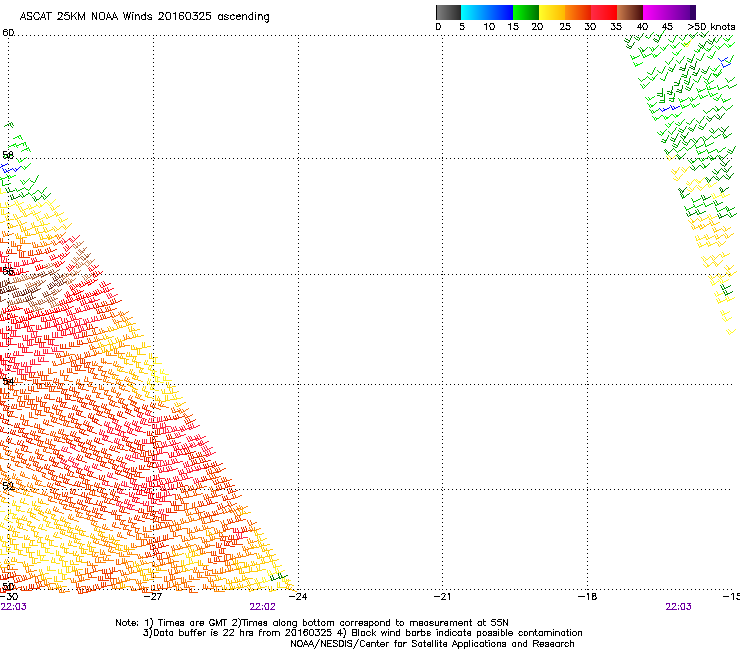
Task: Select the orange 25-30 knots legend segment
Action: (x=578, y=12)
